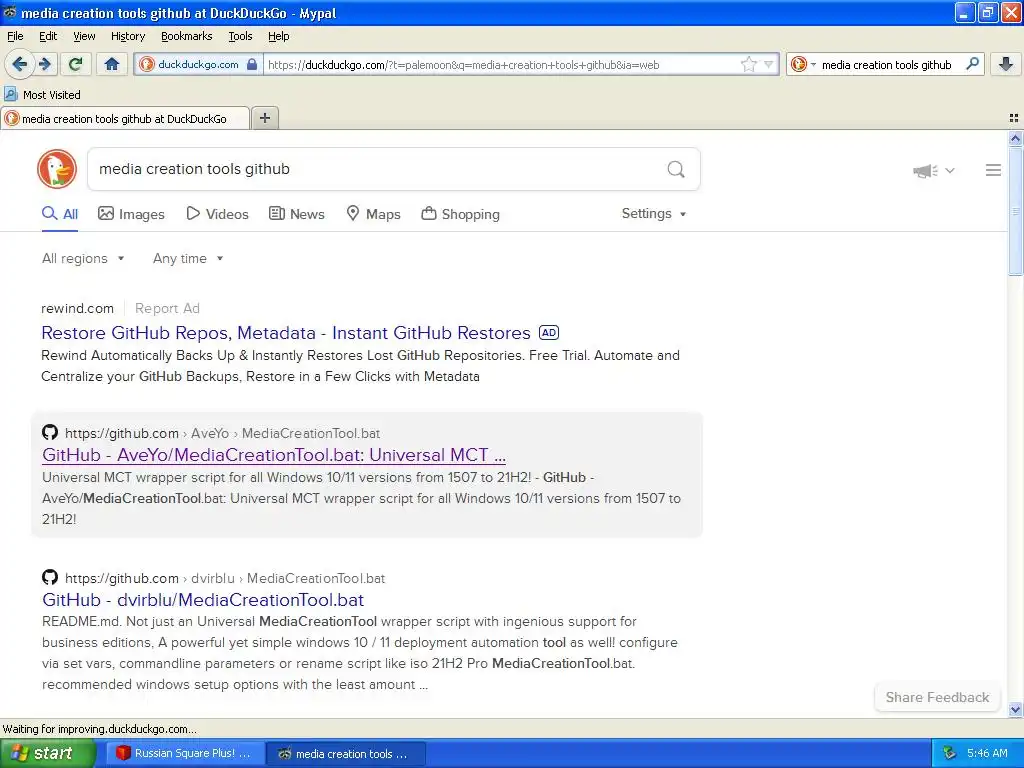The height and width of the screenshot is (768, 1024).
Task: Click the system tray icon near clock
Action: 949,753
